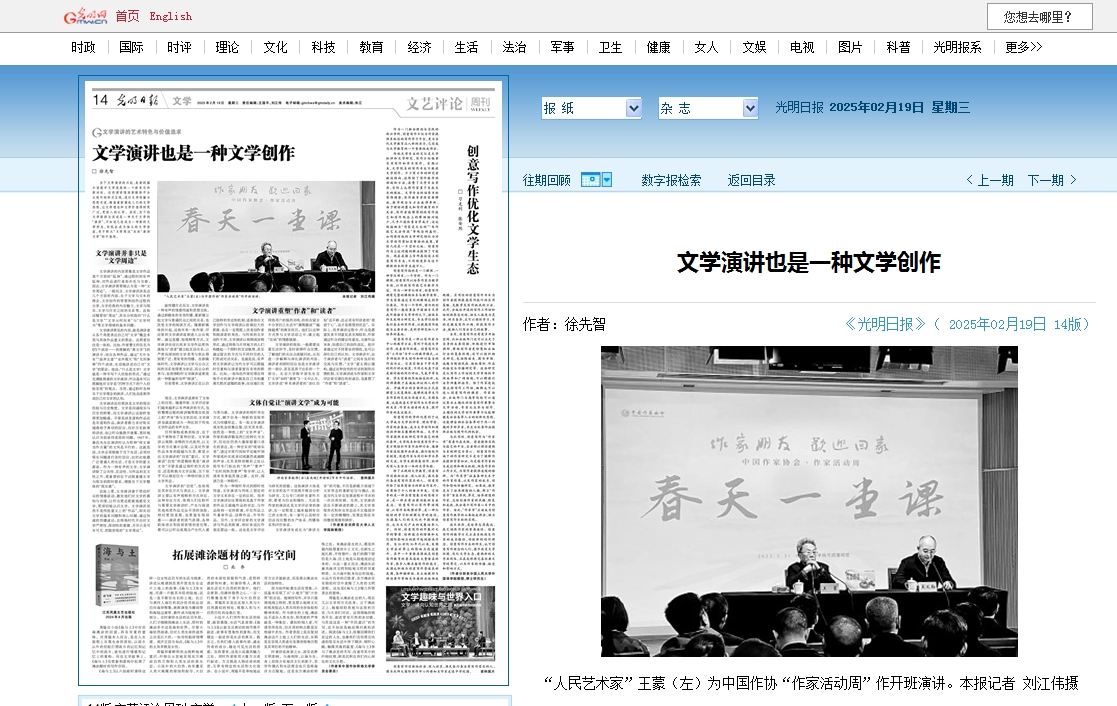Expand the calendar dropdown arrow
Viewport: 1117px width, 706px height.
point(606,180)
